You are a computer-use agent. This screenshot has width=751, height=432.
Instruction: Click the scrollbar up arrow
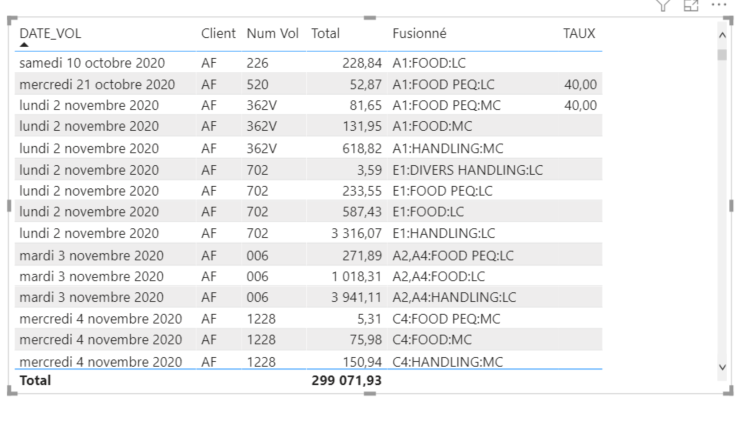pos(722,35)
